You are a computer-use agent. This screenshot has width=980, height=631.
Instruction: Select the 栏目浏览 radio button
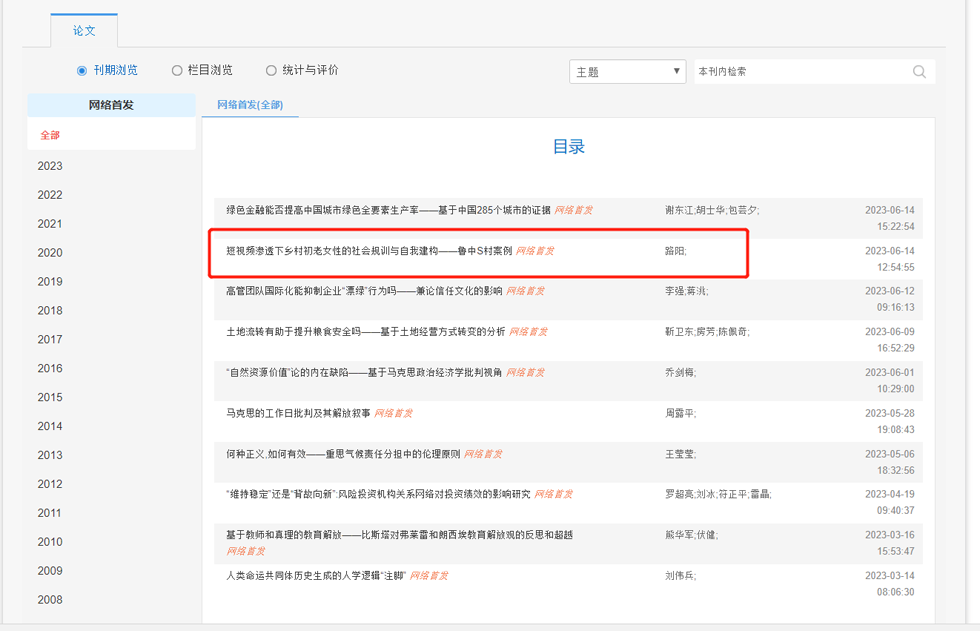pos(177,71)
